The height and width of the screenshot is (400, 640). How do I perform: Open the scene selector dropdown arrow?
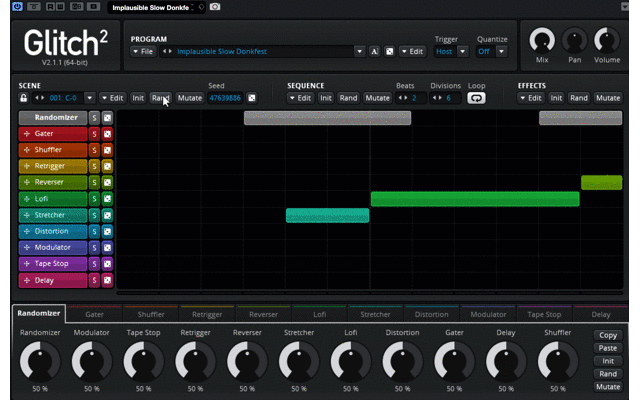(x=89, y=98)
